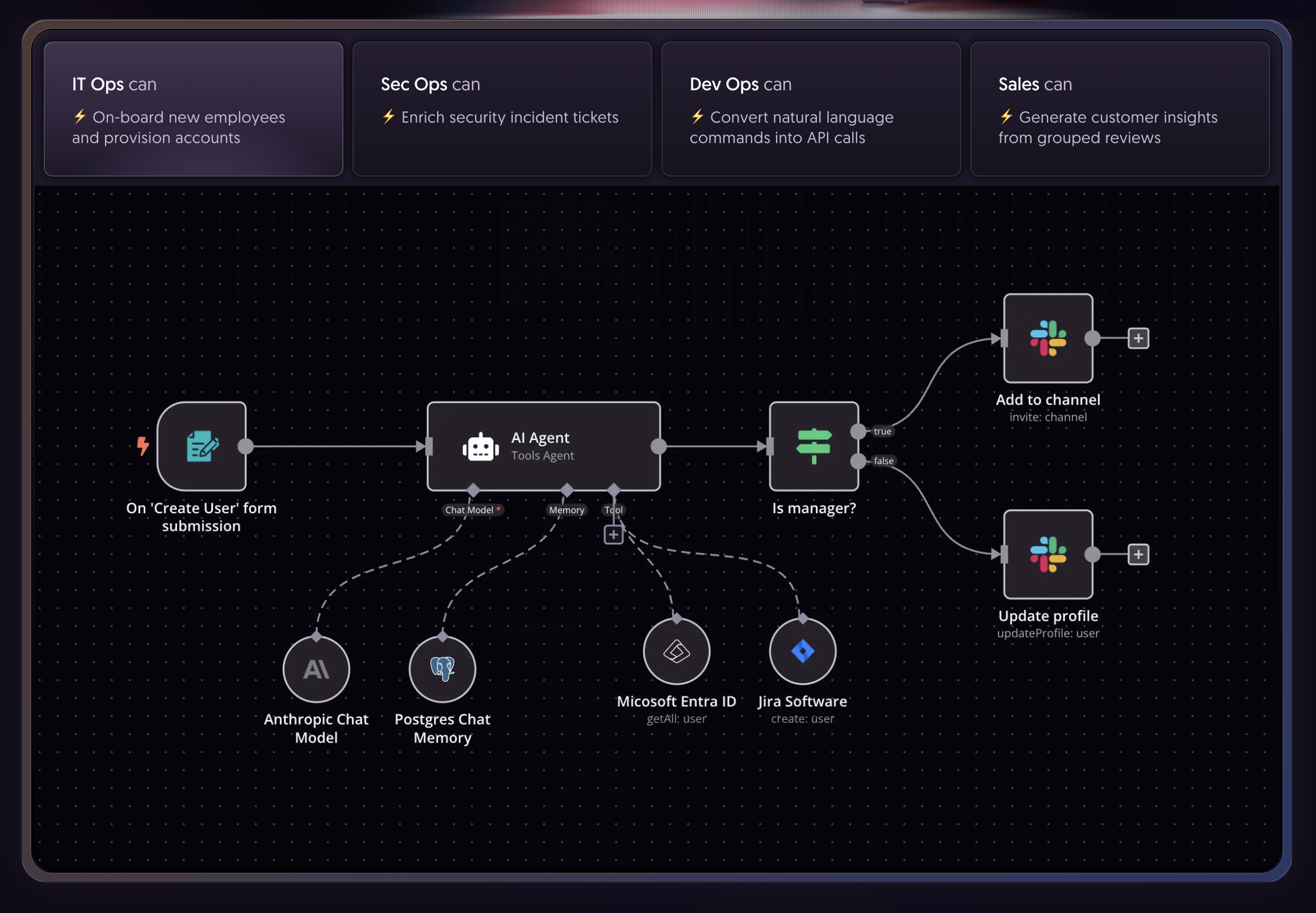Click the Jira Software tool node
The height and width of the screenshot is (913, 1316).
click(x=802, y=651)
